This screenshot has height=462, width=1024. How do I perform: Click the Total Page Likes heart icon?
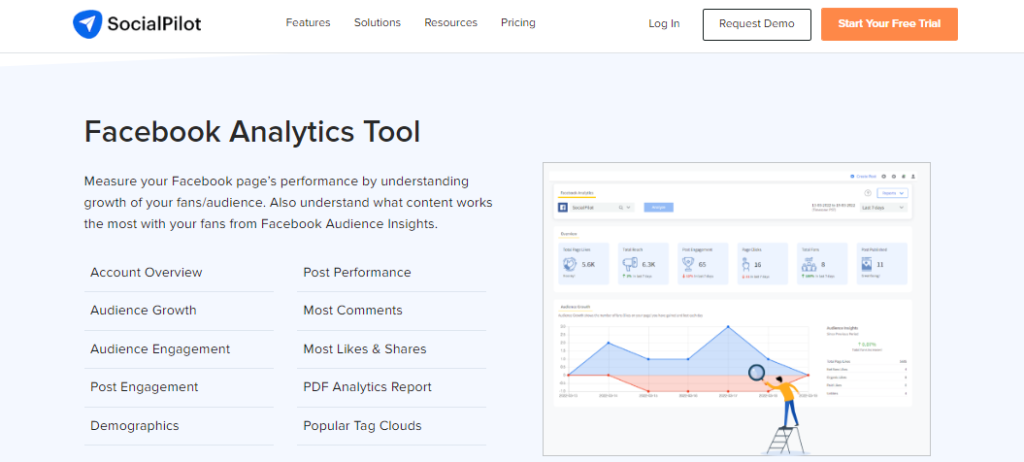(569, 265)
